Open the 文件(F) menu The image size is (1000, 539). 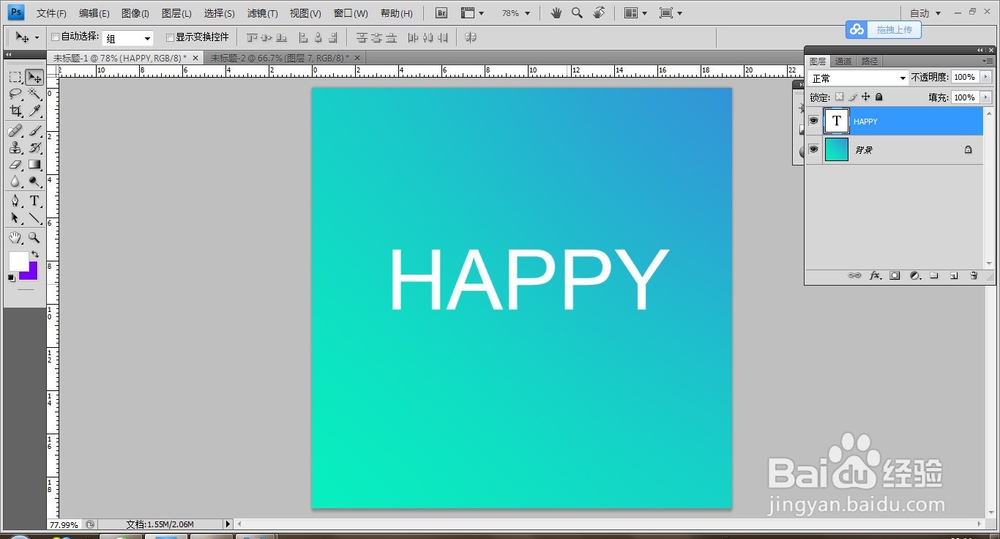point(51,13)
